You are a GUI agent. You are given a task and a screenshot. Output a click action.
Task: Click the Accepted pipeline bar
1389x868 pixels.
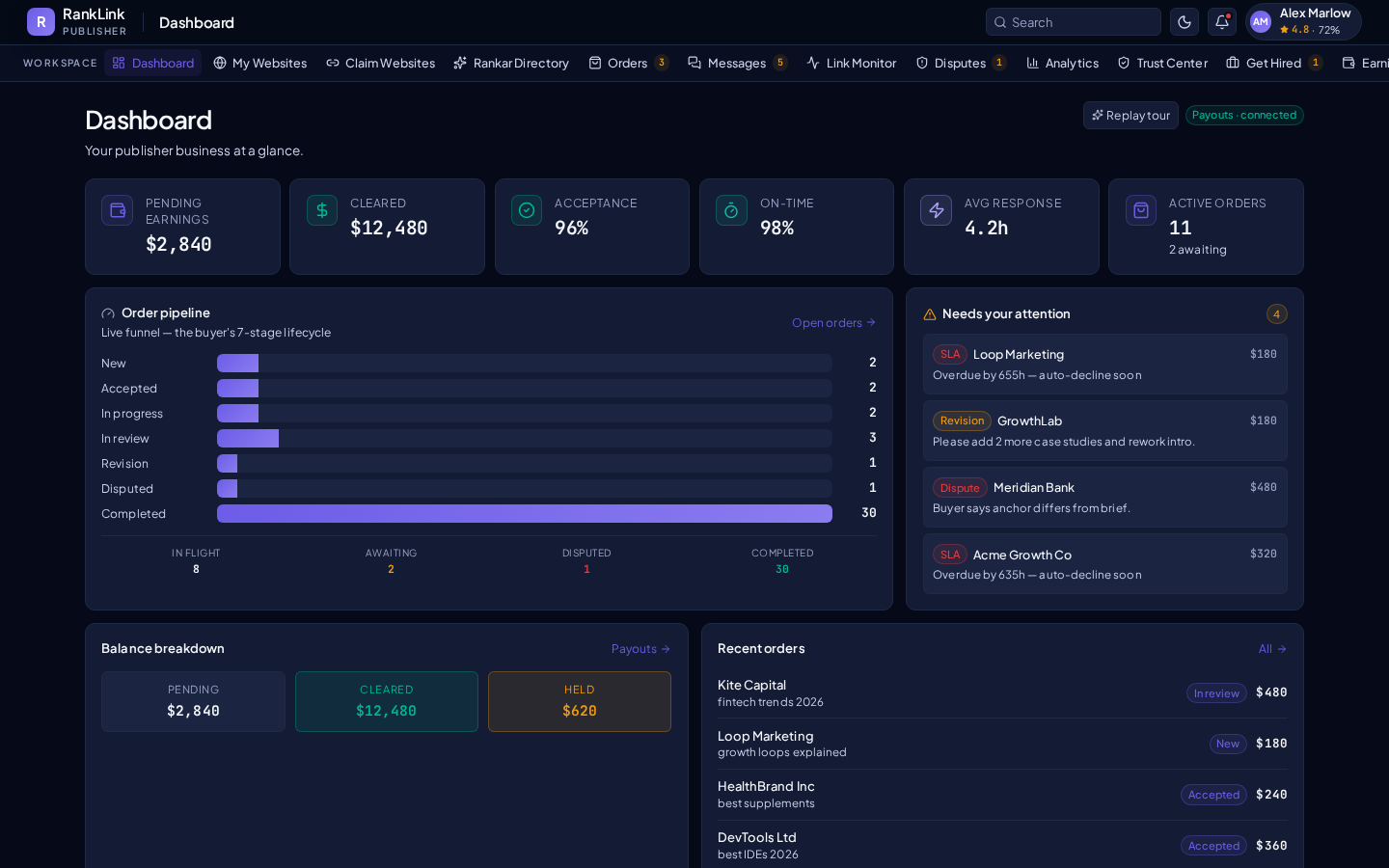[x=237, y=388]
